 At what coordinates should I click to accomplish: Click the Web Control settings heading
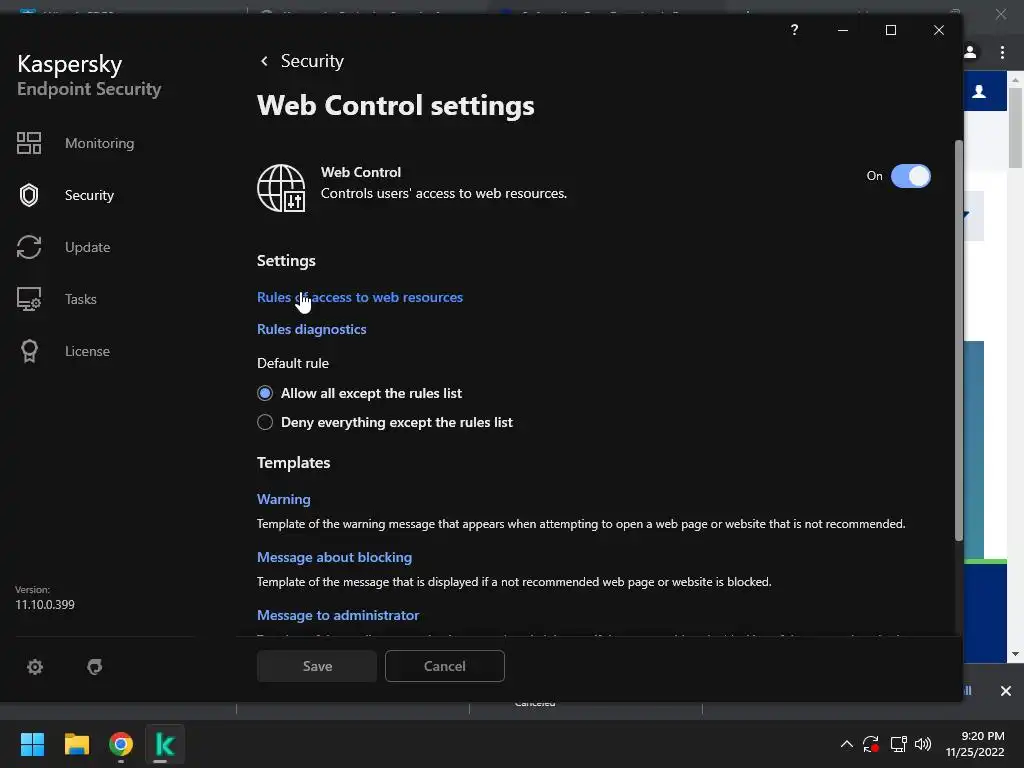[396, 106]
